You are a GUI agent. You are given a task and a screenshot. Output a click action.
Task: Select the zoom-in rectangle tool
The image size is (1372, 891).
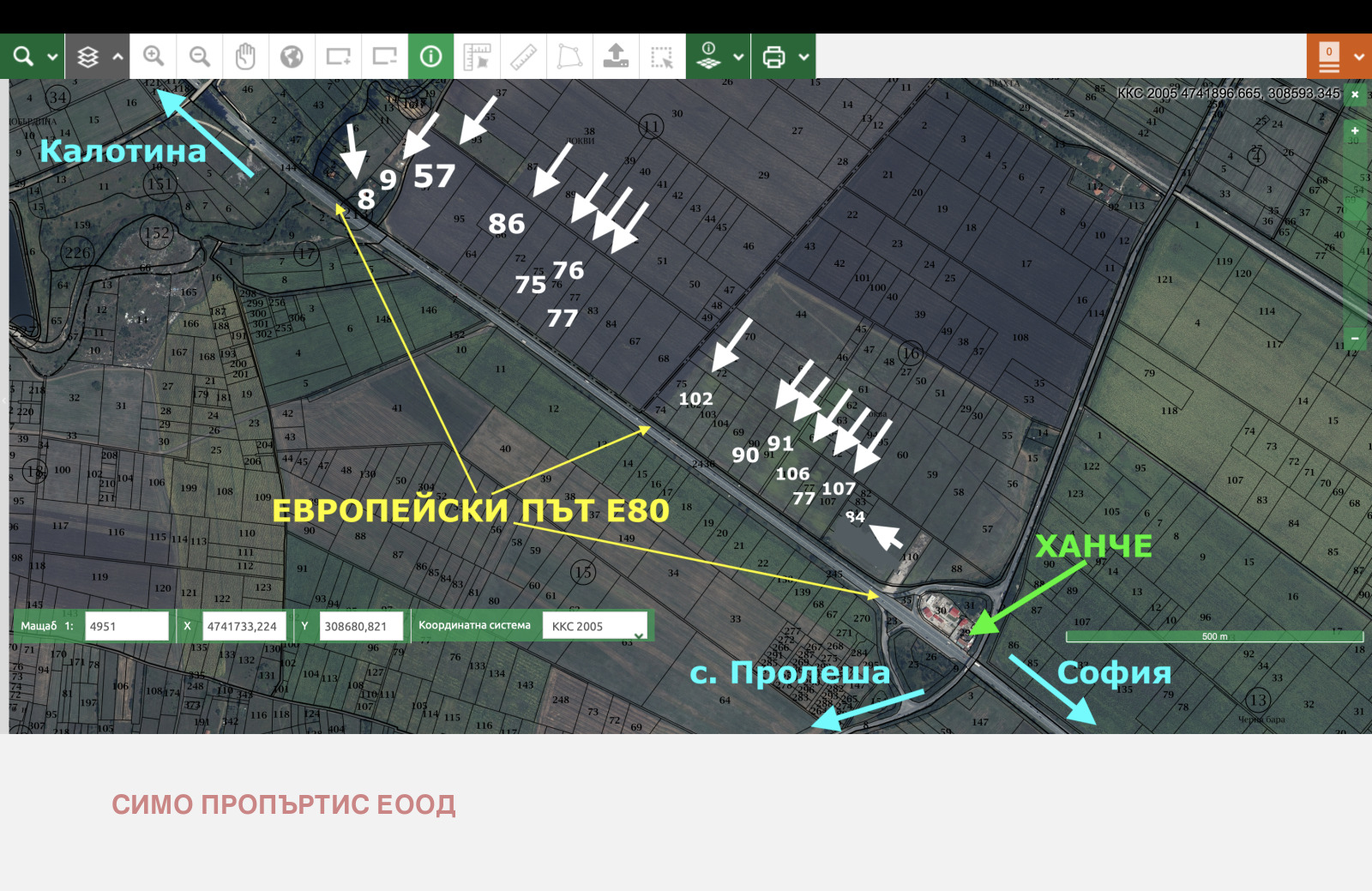[338, 57]
